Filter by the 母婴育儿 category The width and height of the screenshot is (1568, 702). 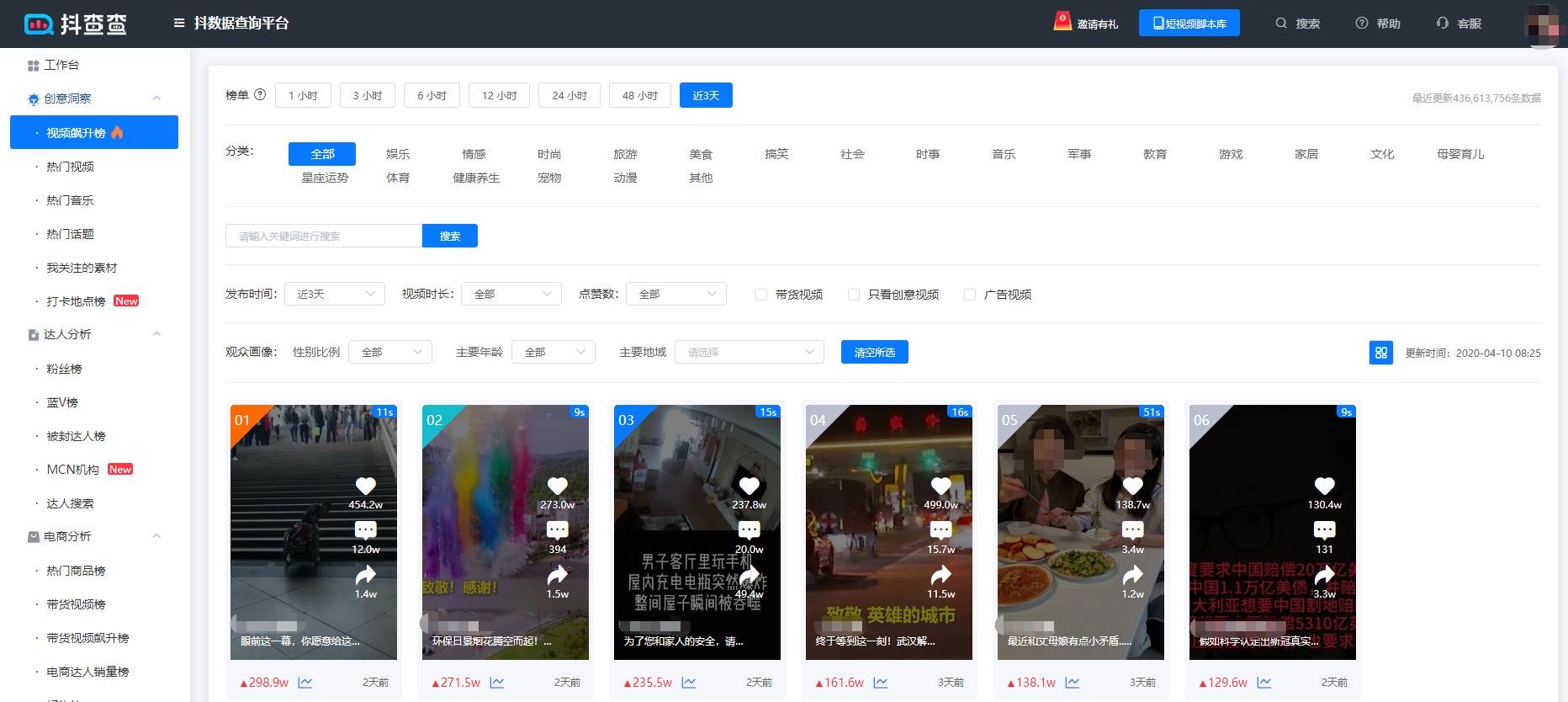click(1460, 154)
